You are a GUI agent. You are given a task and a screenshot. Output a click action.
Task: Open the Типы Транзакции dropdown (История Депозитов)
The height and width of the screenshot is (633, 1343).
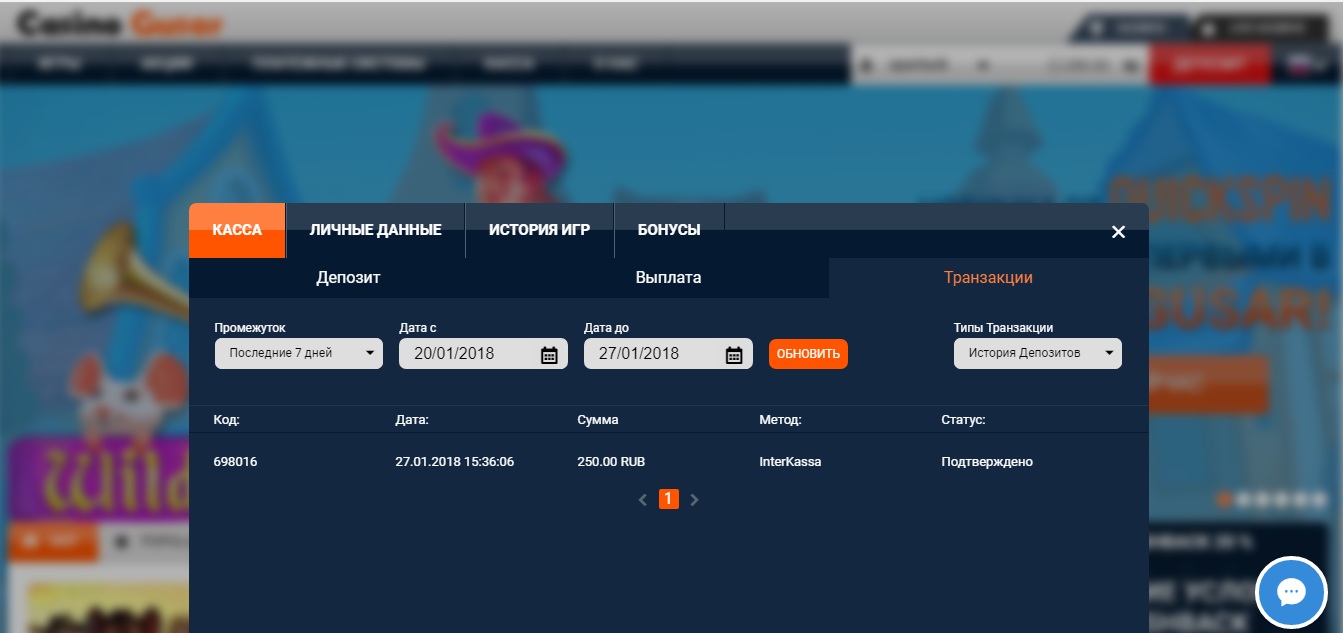point(1038,353)
